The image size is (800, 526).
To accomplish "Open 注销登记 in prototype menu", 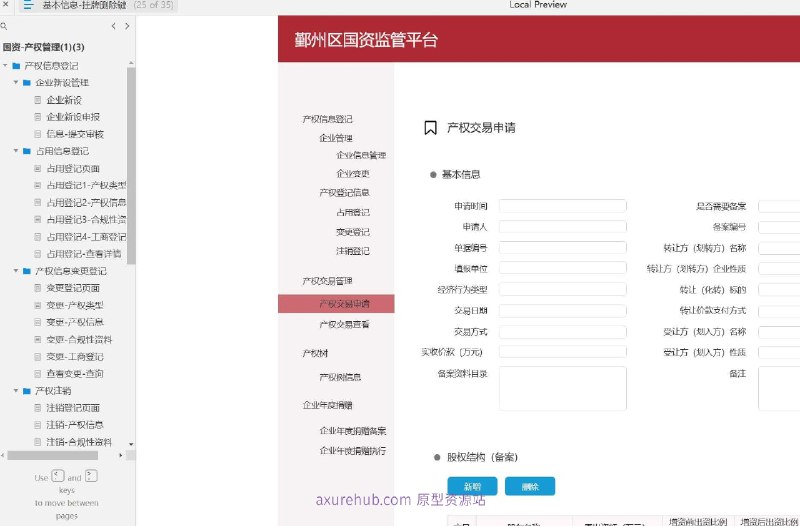I will point(353,251).
